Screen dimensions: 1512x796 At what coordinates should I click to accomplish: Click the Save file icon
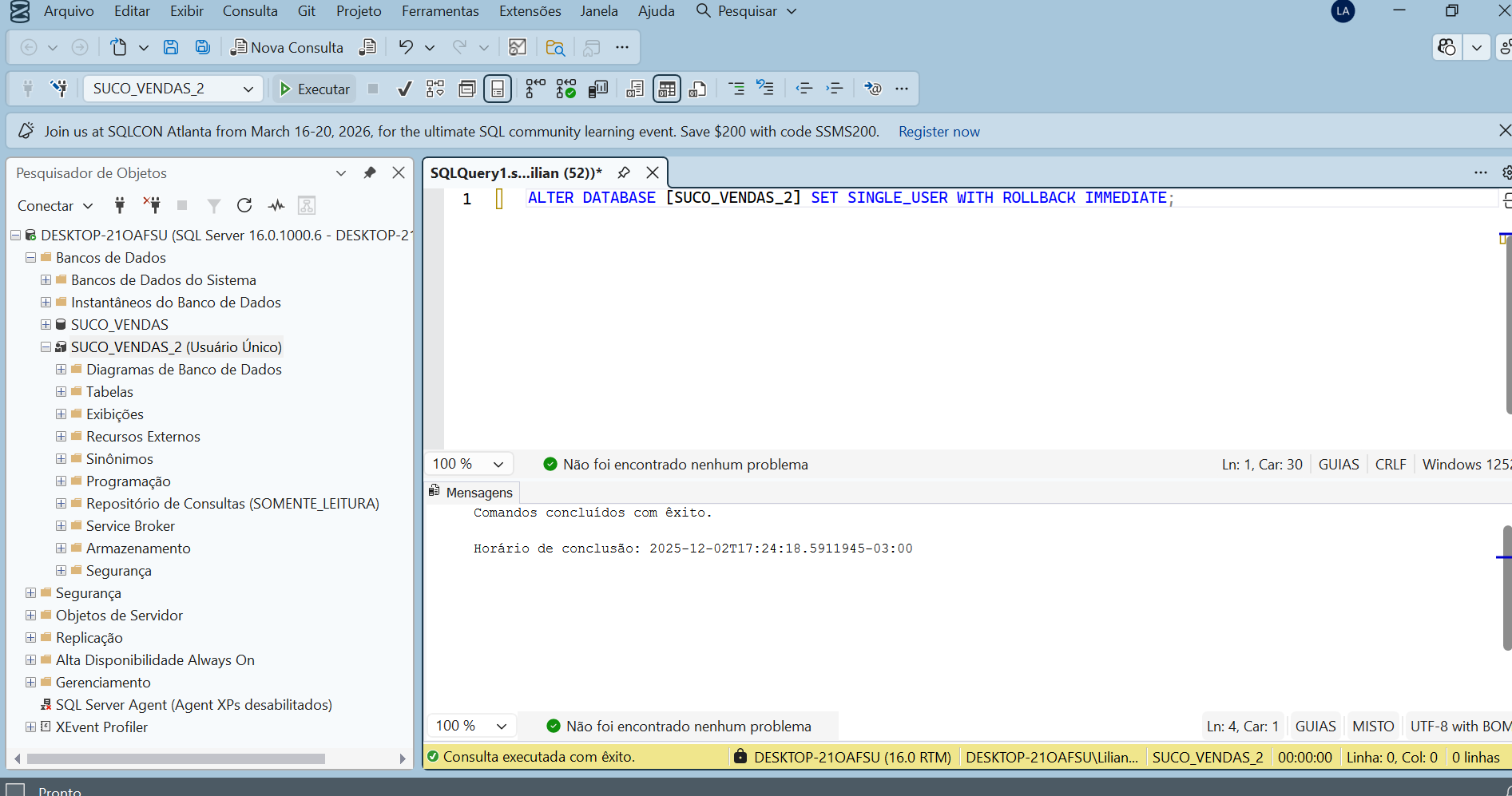pyautogui.click(x=171, y=47)
